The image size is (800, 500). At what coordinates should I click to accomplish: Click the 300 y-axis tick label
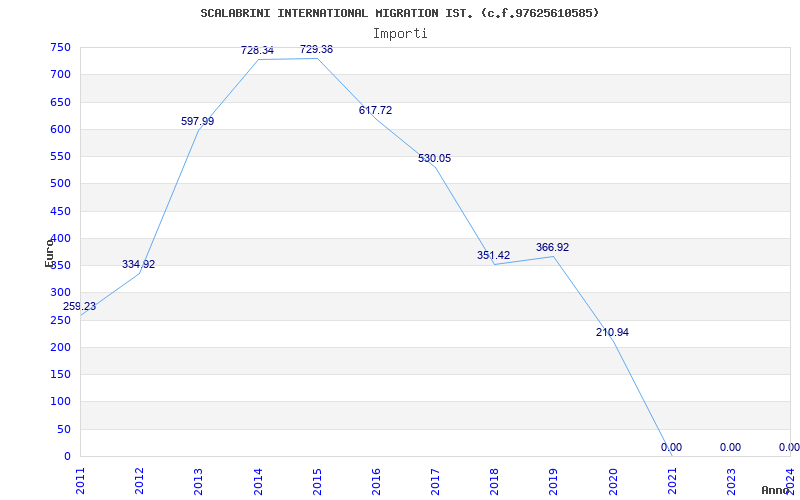60,292
